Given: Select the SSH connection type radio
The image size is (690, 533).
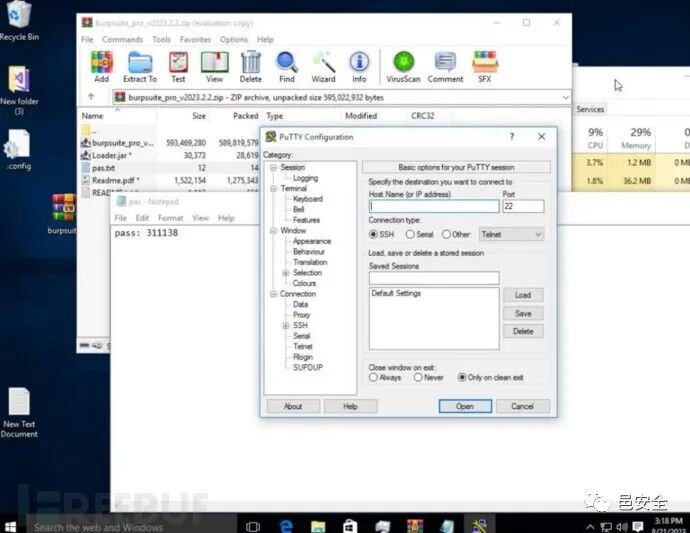Looking at the screenshot, I should pos(374,234).
